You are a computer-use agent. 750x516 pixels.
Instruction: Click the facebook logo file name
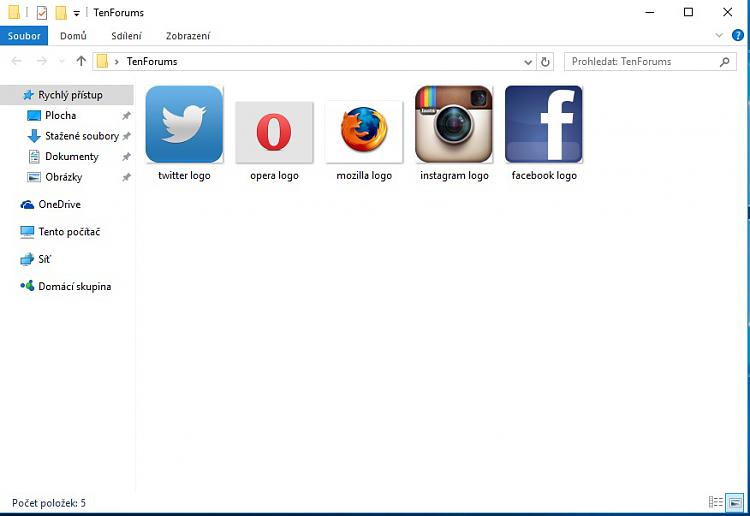pyautogui.click(x=544, y=176)
